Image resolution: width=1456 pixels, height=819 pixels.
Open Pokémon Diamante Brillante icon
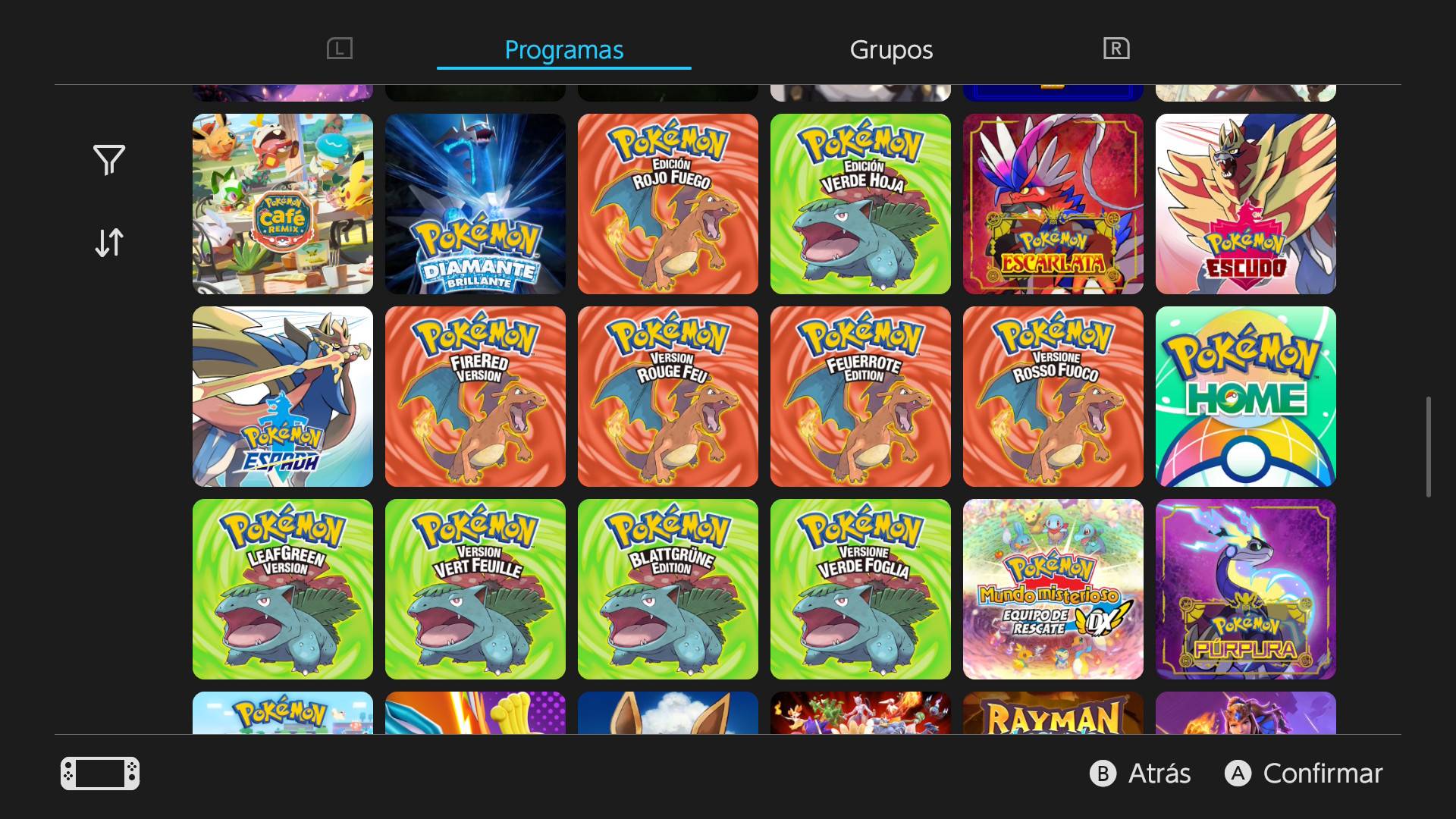(475, 204)
